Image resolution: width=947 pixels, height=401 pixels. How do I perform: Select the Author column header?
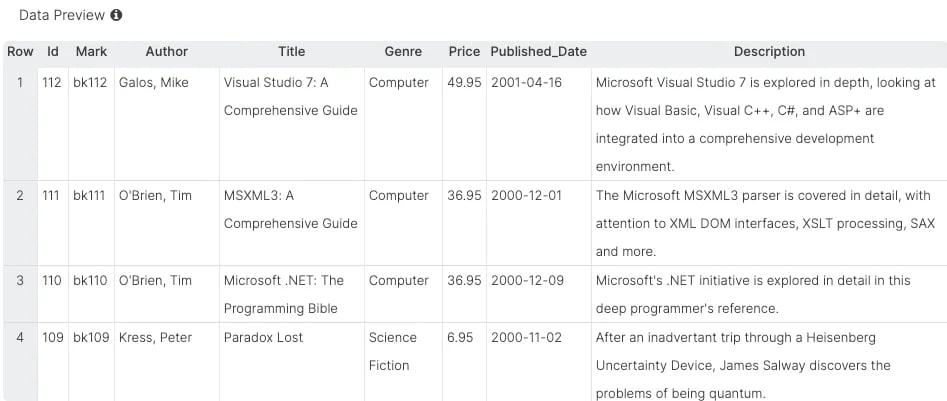point(167,52)
